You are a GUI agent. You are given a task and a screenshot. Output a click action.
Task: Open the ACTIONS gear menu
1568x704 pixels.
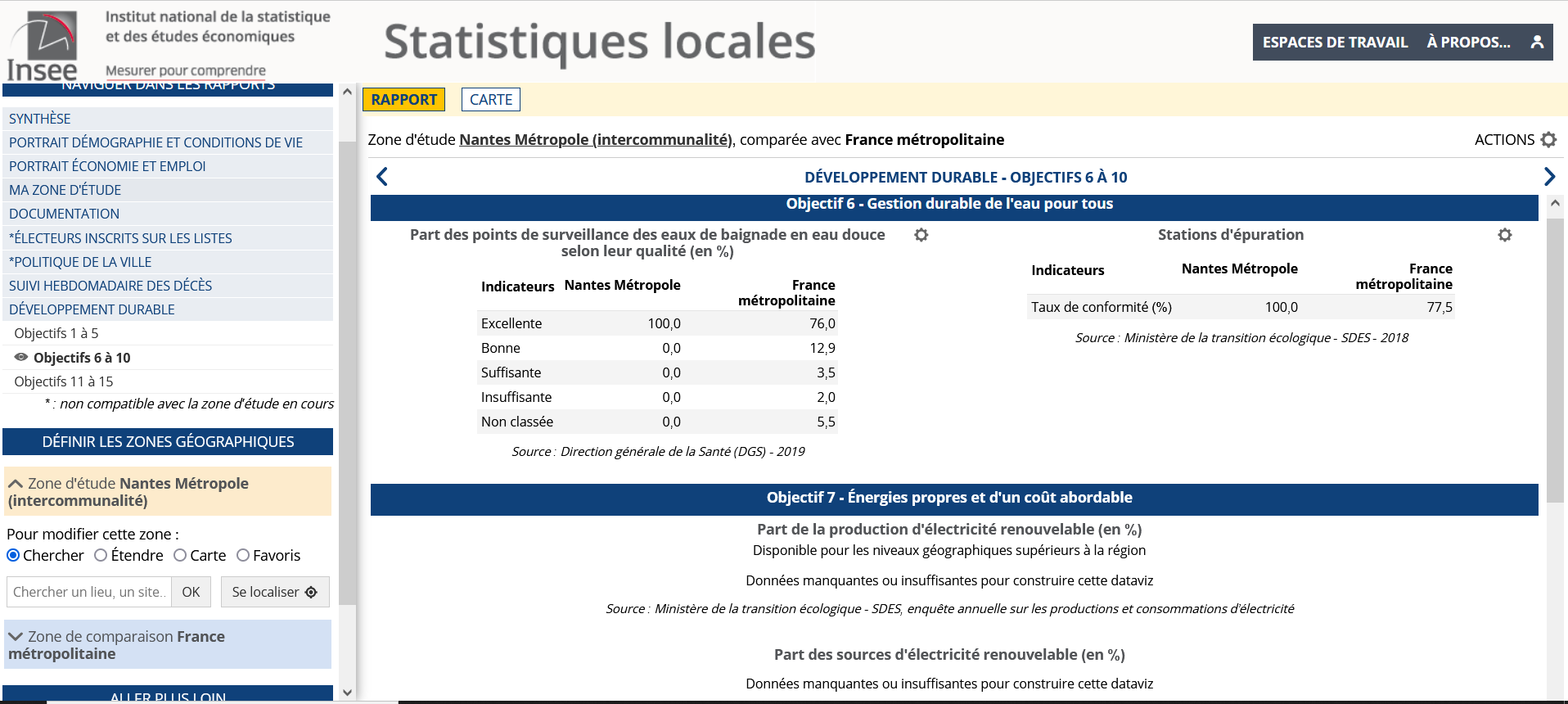tap(1548, 140)
